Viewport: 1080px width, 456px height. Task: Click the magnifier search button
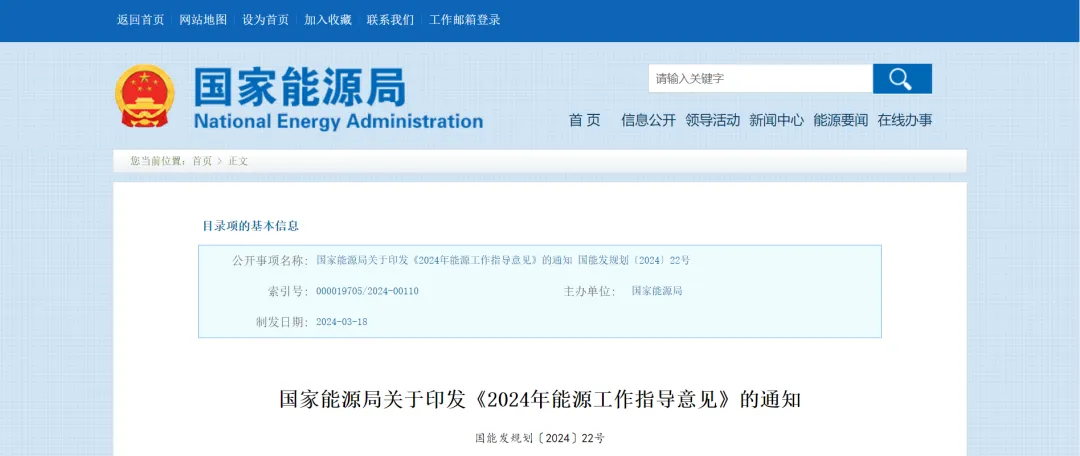(x=902, y=79)
